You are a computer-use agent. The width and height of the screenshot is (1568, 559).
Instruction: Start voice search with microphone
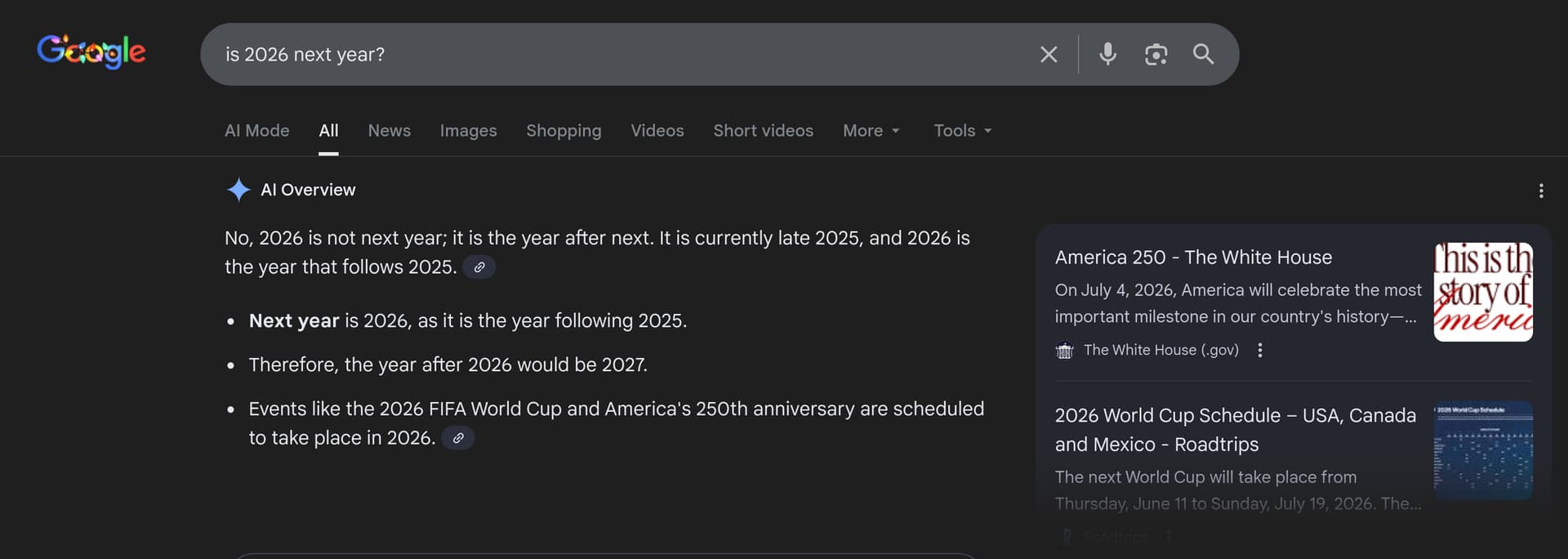tap(1107, 54)
